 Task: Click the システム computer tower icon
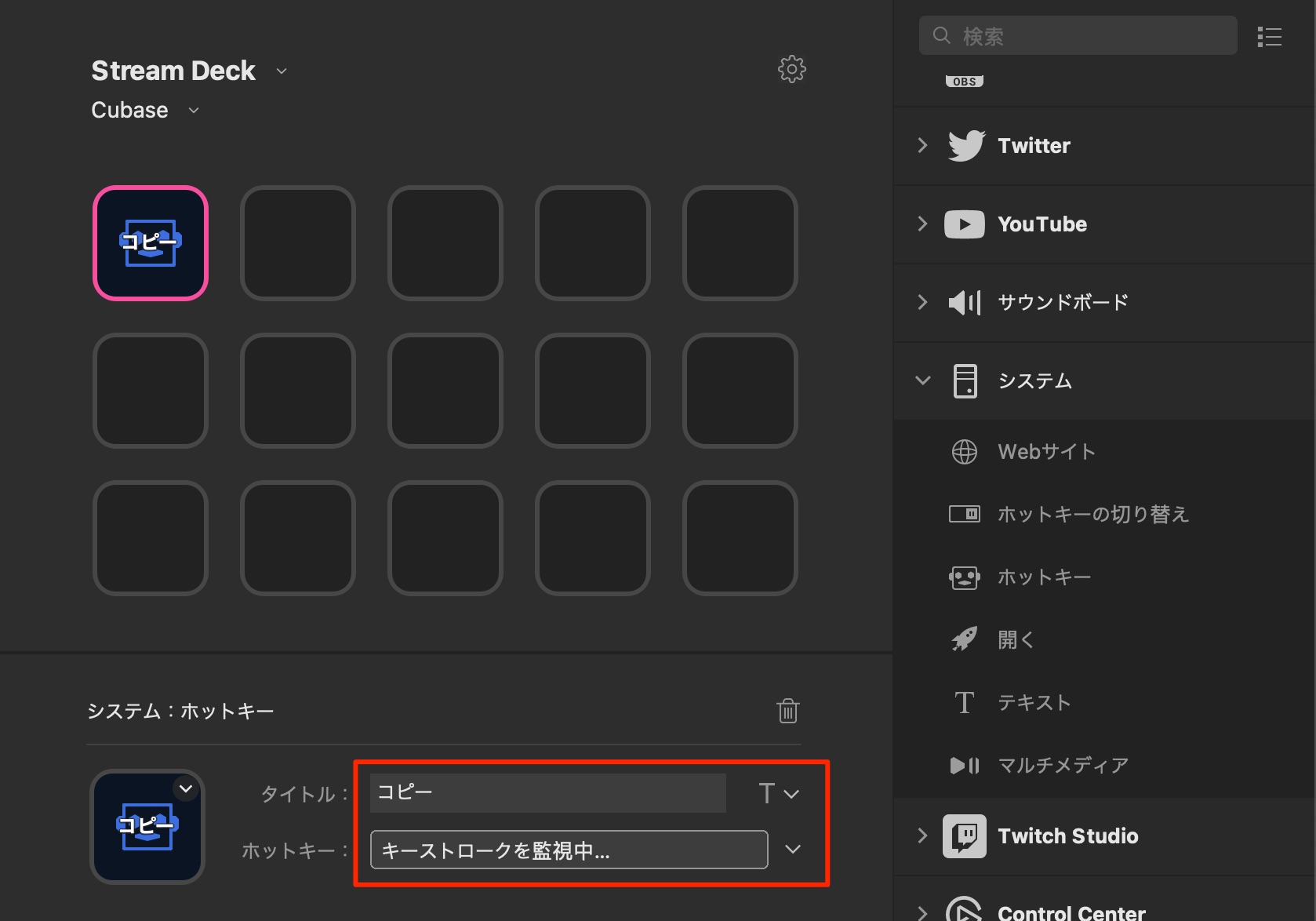pos(965,381)
